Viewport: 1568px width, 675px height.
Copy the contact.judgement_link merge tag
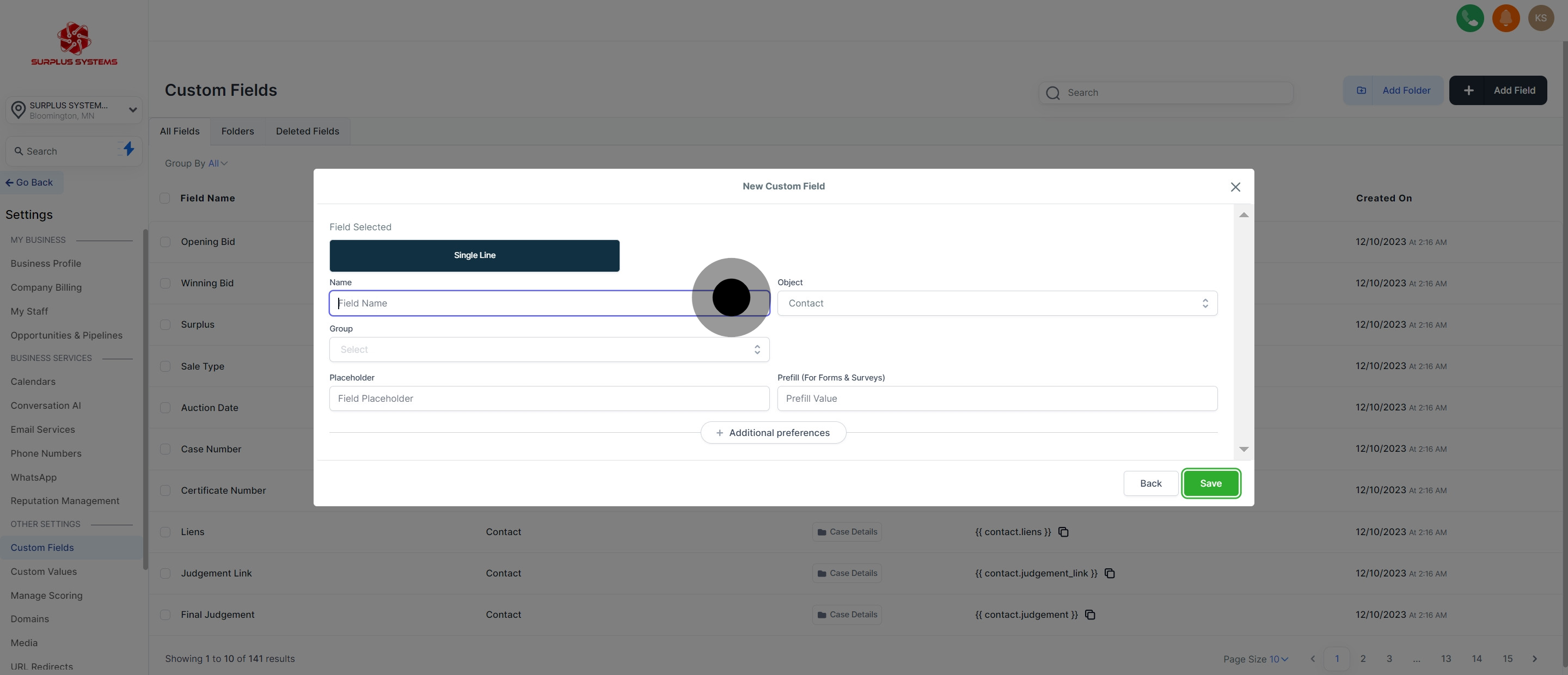(x=1109, y=573)
